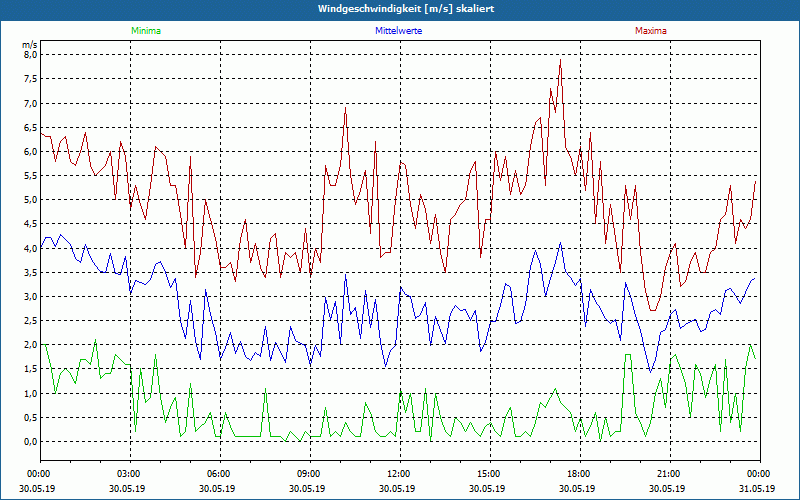Click the 3,0 y-axis value
The width and height of the screenshot is (800, 500).
[x=31, y=296]
